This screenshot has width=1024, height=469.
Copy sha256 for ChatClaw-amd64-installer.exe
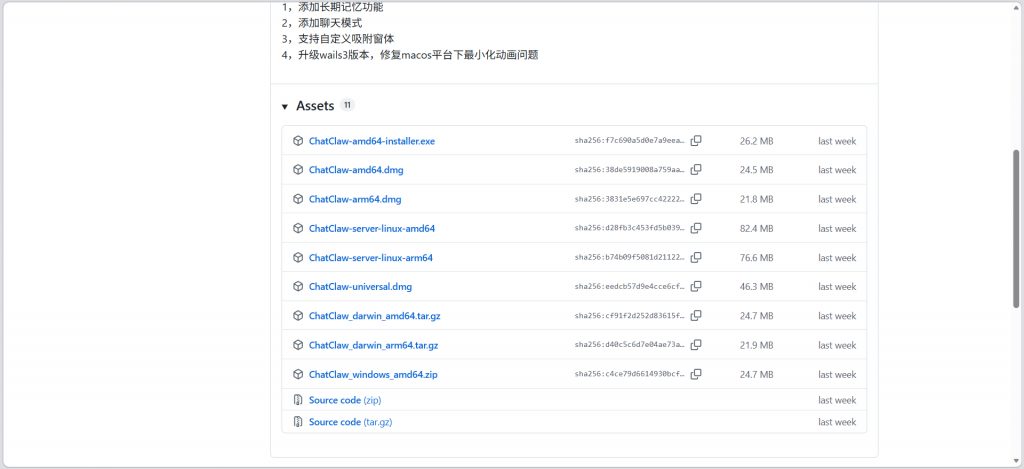pos(696,140)
